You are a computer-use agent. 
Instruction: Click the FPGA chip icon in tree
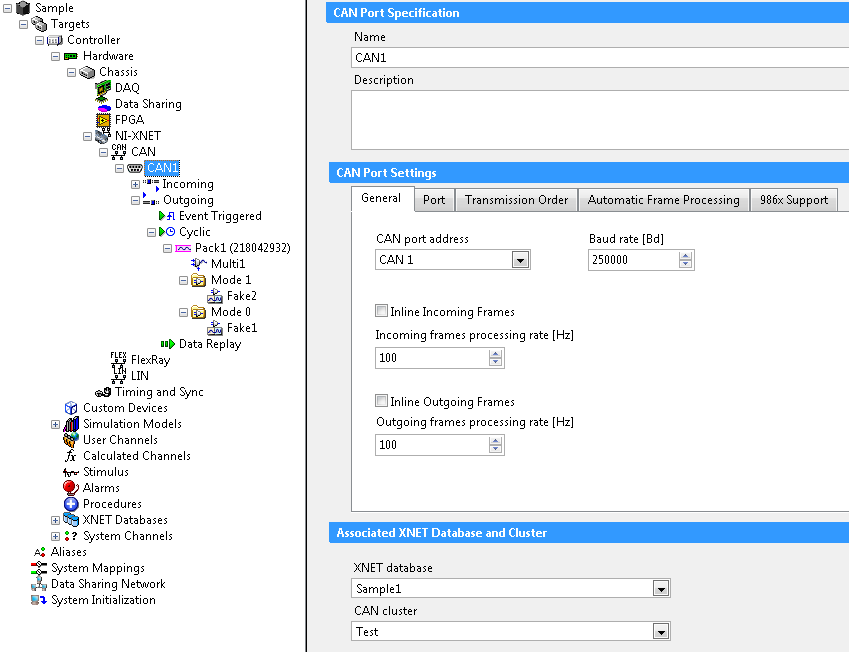103,120
